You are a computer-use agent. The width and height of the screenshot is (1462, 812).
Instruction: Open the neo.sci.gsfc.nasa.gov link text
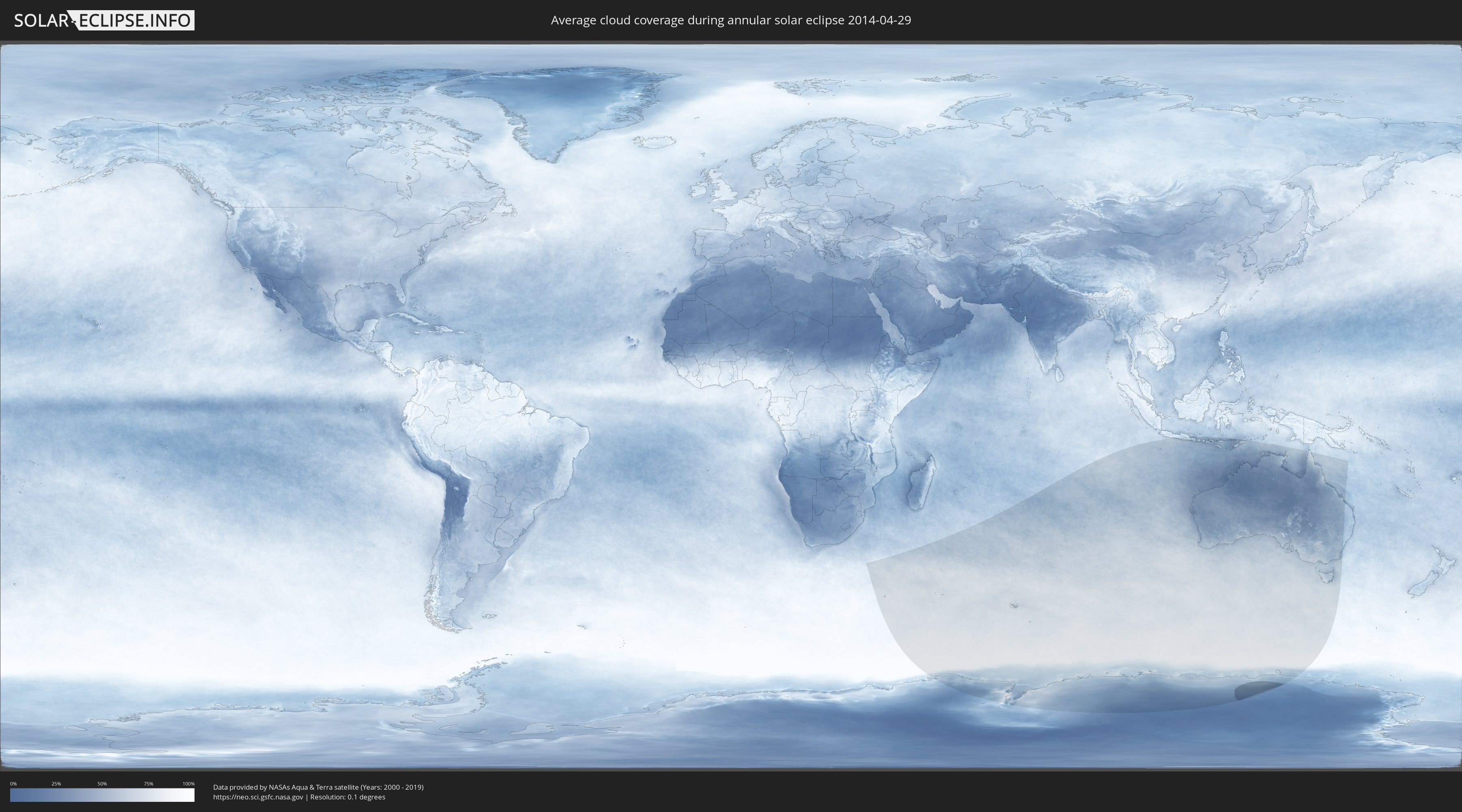258,797
